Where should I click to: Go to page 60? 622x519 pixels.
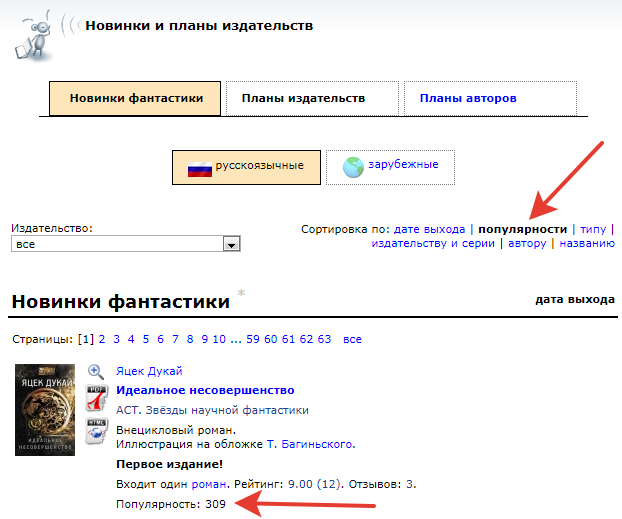click(x=271, y=339)
